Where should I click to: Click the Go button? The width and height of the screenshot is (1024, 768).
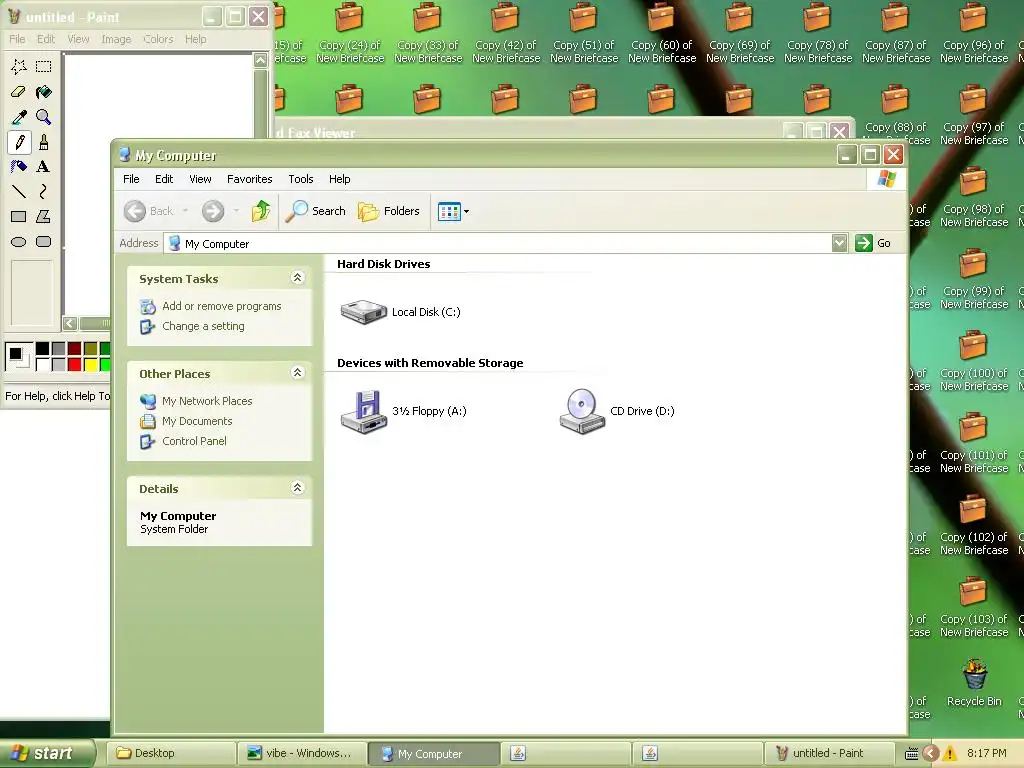[x=873, y=243]
